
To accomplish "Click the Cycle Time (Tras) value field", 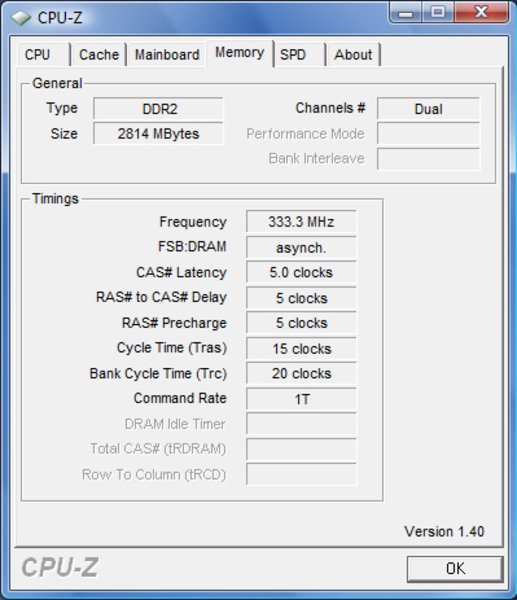I will tap(301, 348).
